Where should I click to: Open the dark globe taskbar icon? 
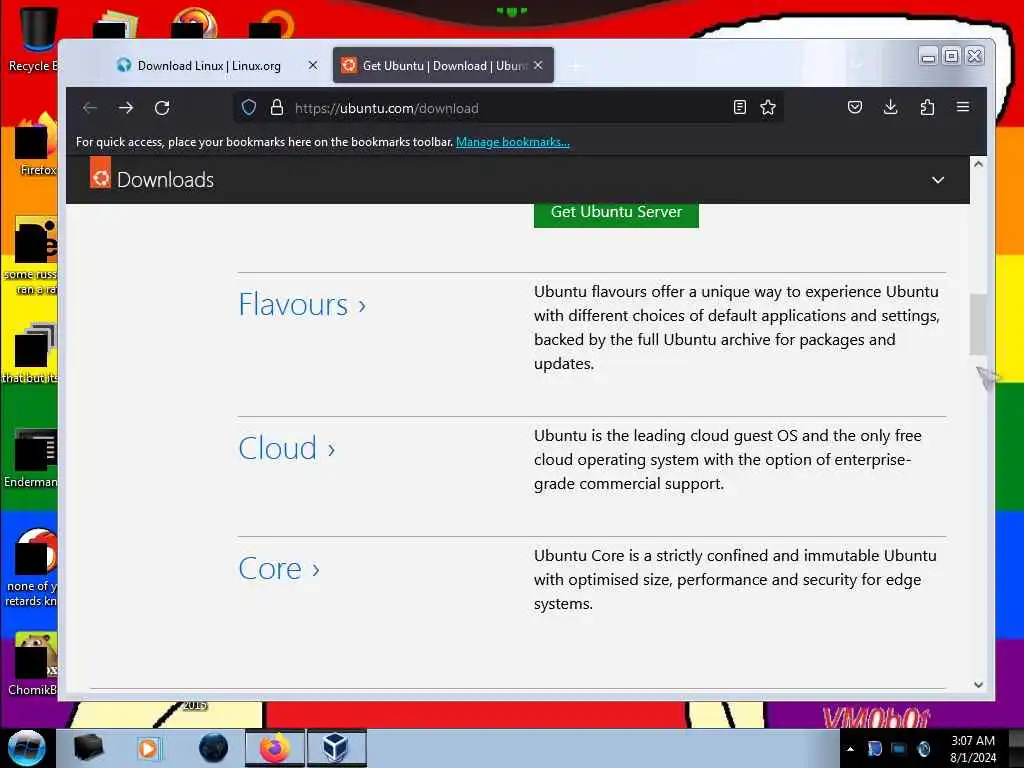pyautogui.click(x=213, y=748)
